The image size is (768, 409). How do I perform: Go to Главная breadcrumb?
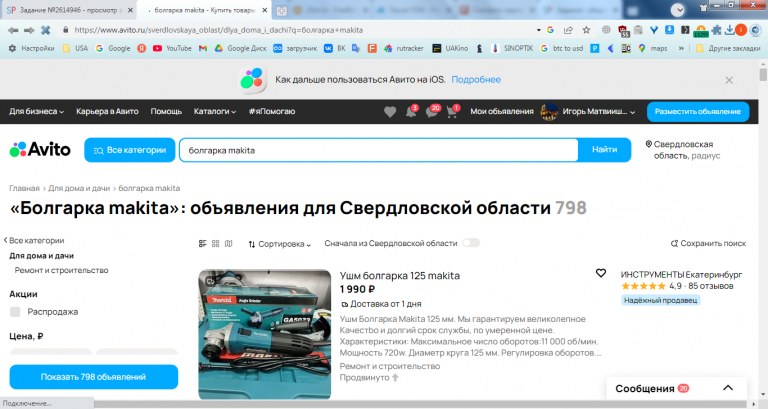24,189
